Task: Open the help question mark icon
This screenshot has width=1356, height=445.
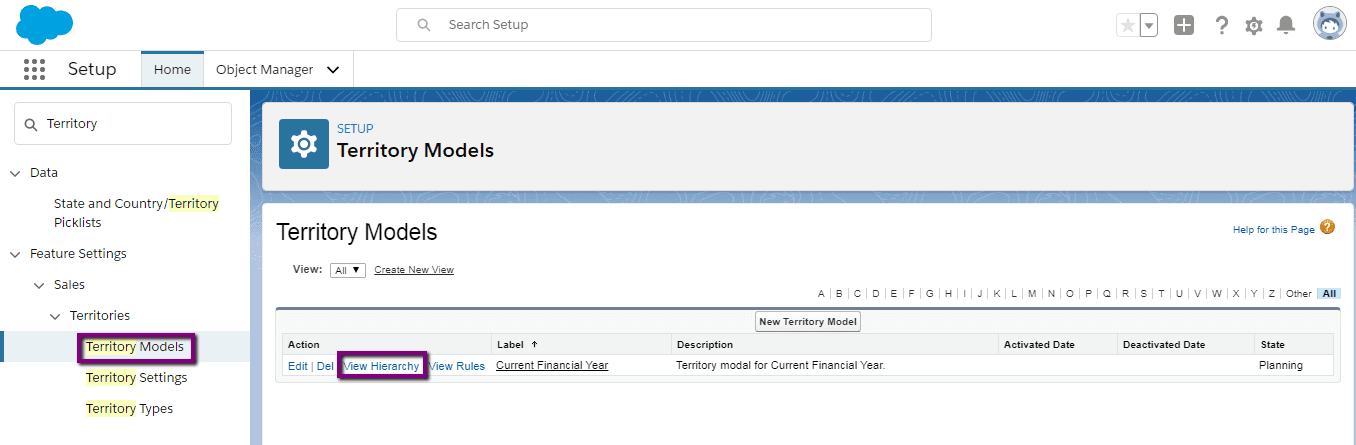Action: coord(1221,26)
